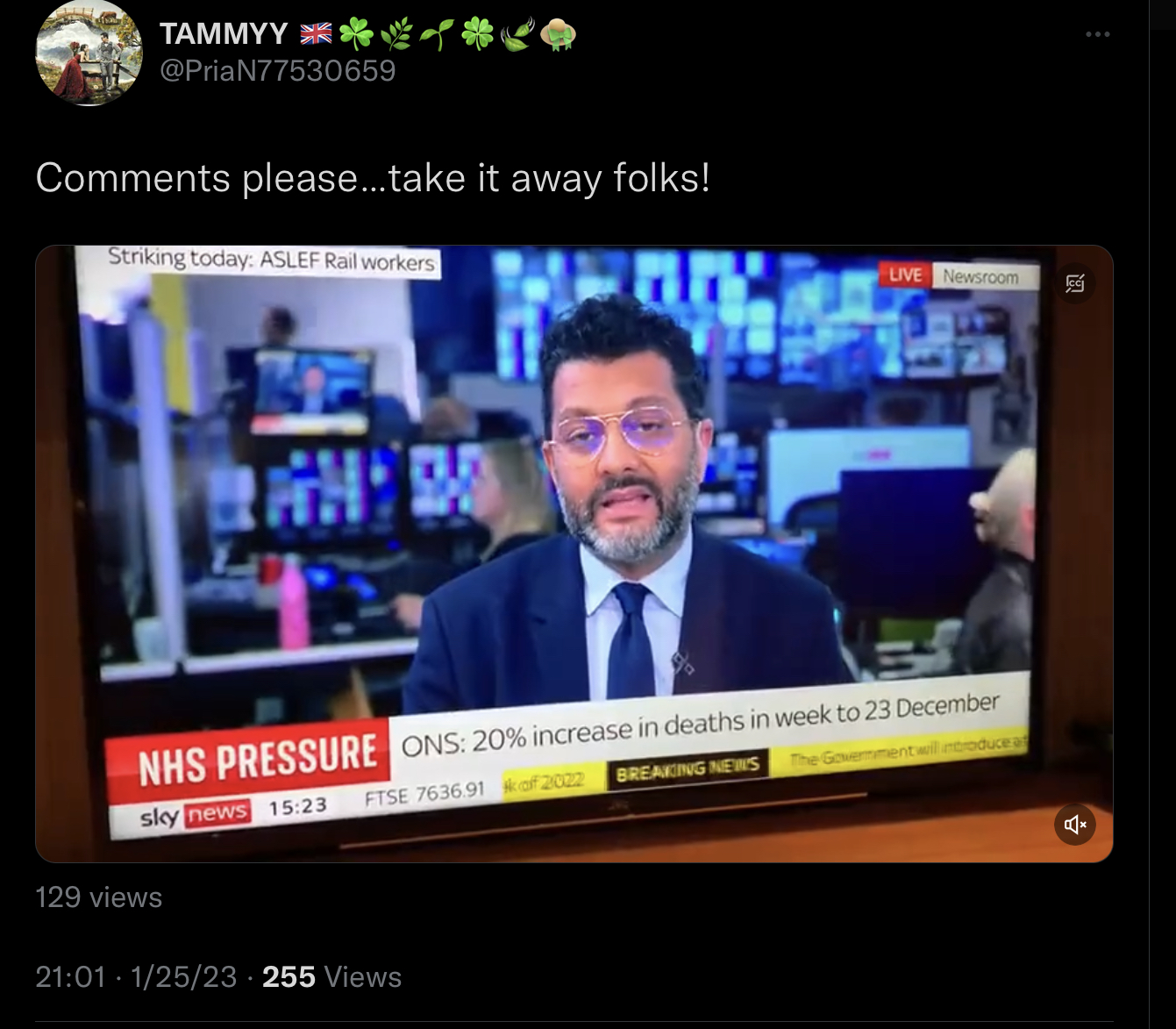The width and height of the screenshot is (1176, 1029).
Task: Click the UK flag emoji in the name
Action: tap(316, 34)
